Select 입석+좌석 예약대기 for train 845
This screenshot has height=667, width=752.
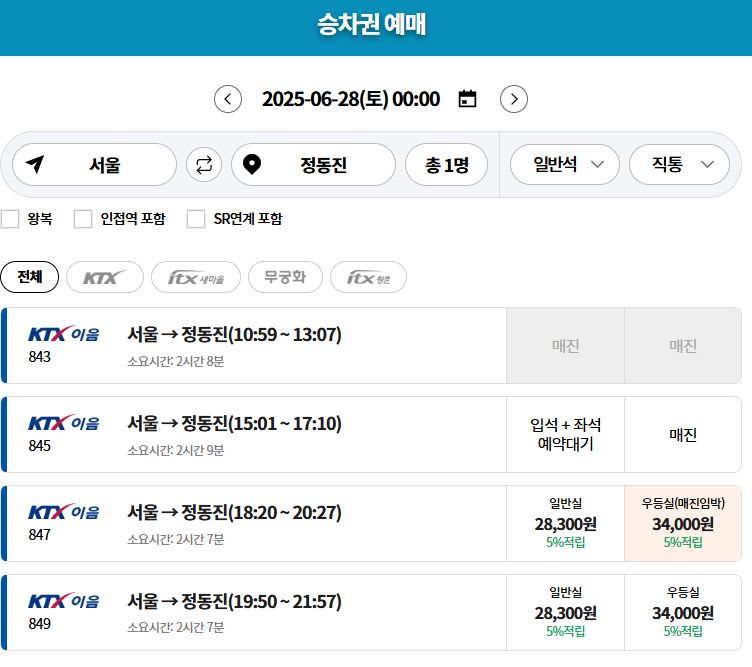565,434
